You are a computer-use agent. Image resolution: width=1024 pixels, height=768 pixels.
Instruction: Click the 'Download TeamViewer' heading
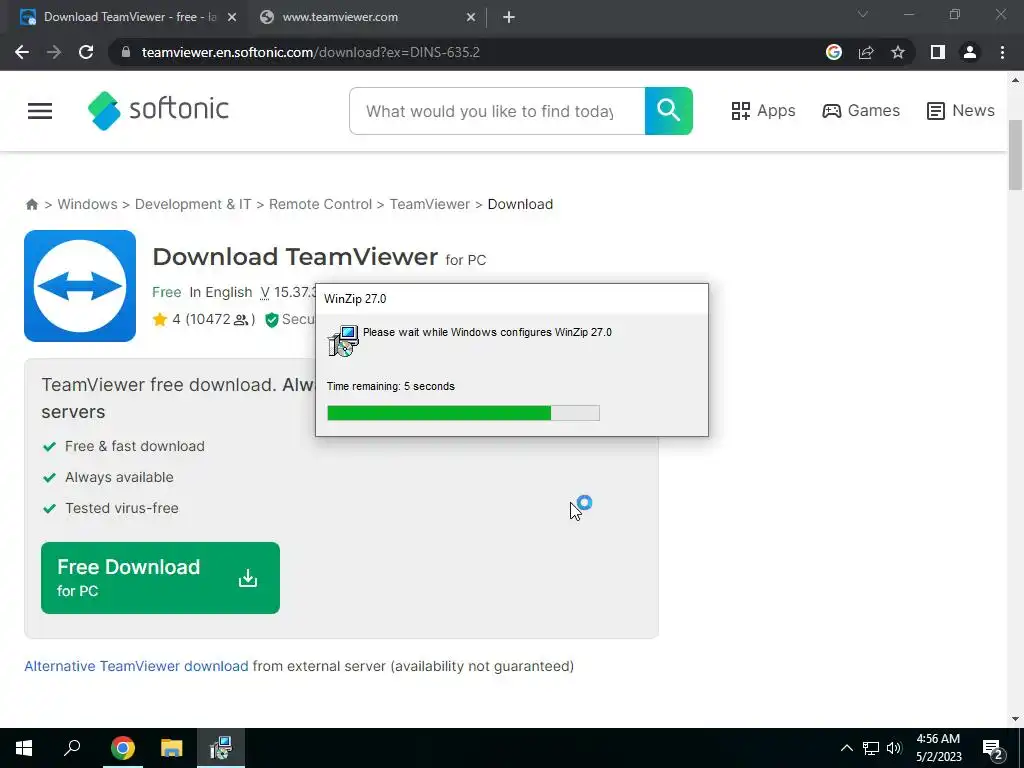(295, 257)
